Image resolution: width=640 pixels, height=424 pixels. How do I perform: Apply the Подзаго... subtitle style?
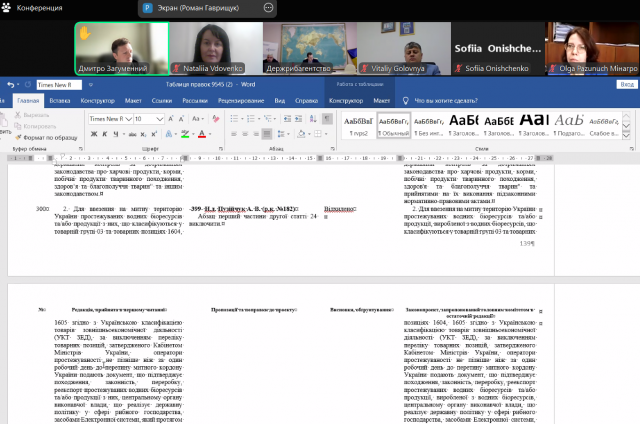(569, 126)
